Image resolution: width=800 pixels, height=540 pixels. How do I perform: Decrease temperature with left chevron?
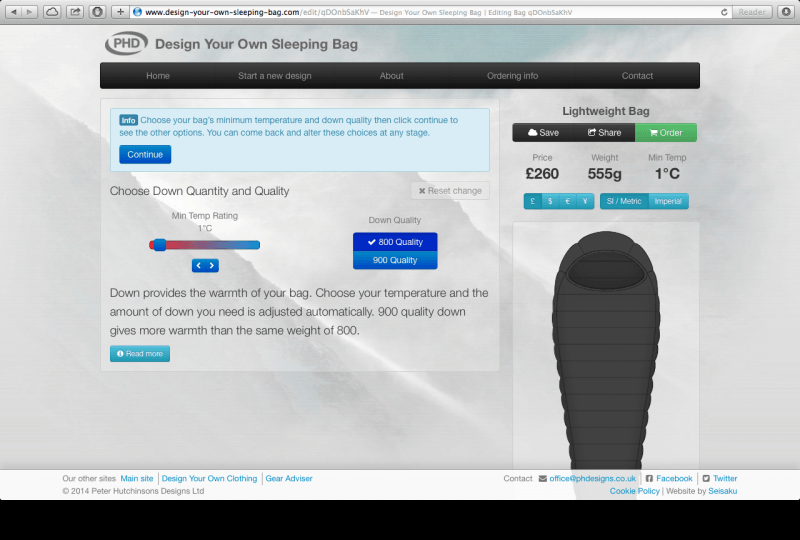[x=198, y=265]
